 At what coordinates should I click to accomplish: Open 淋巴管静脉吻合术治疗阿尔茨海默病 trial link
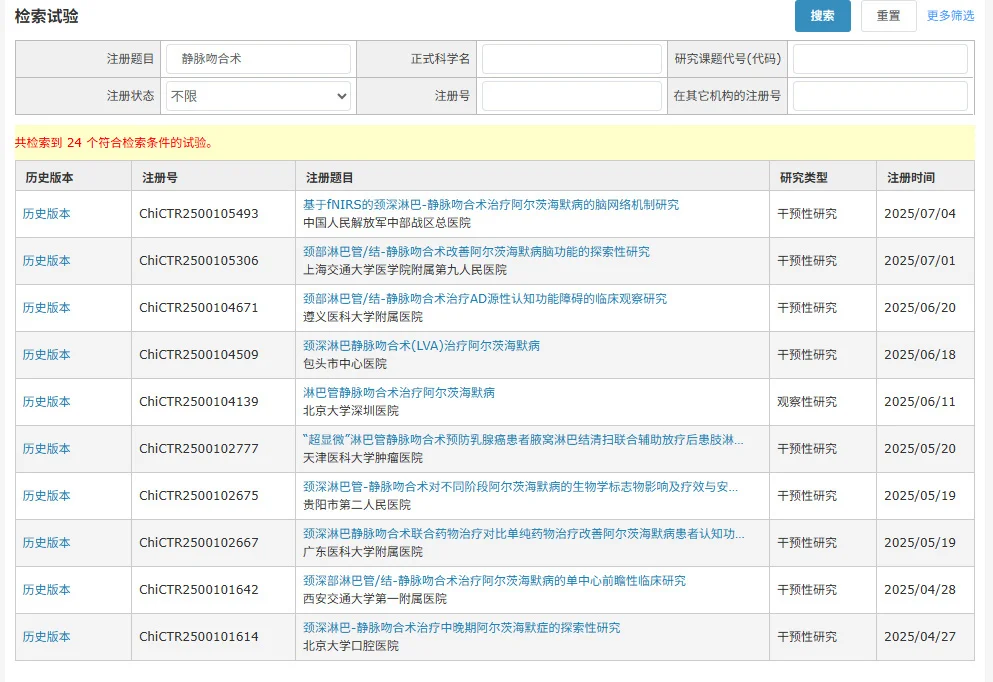click(398, 393)
